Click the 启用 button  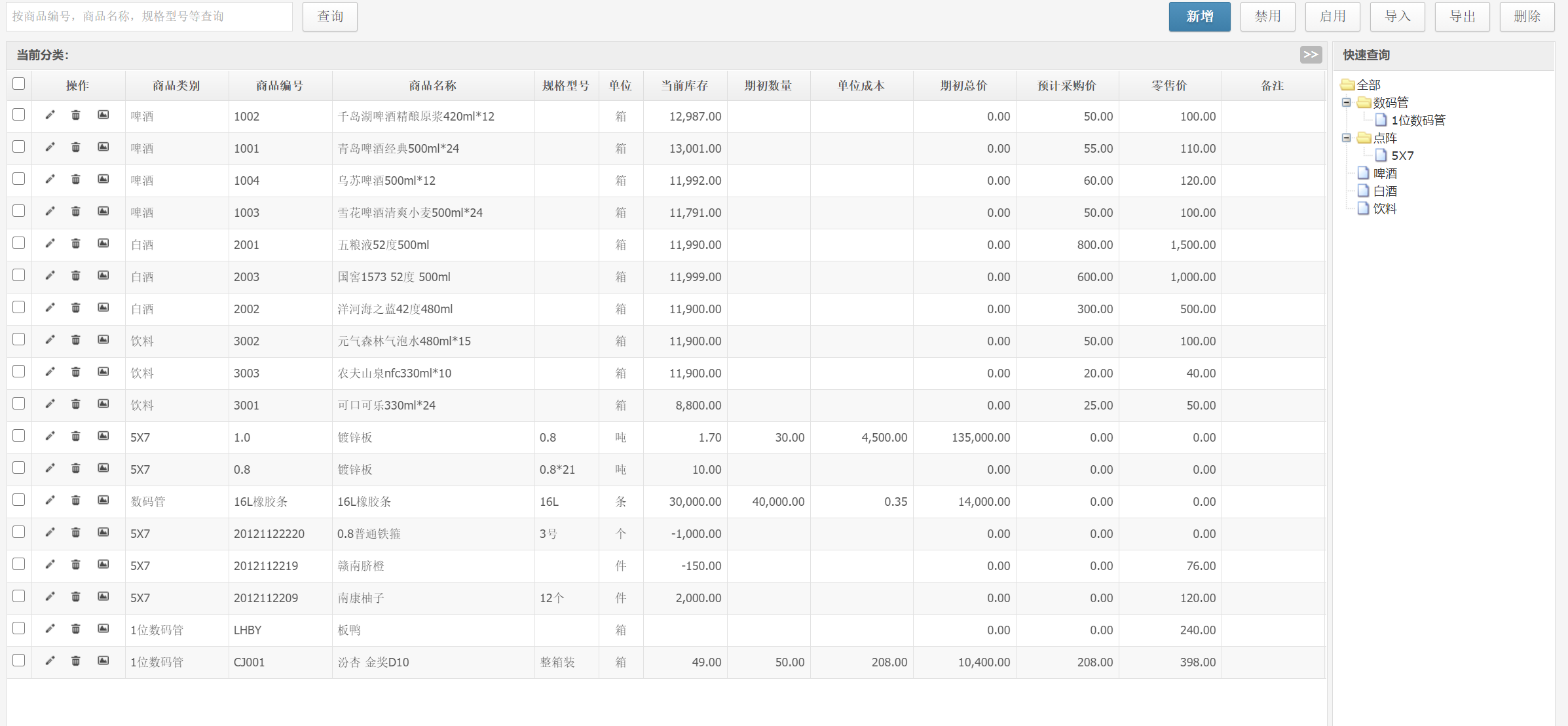[1332, 16]
